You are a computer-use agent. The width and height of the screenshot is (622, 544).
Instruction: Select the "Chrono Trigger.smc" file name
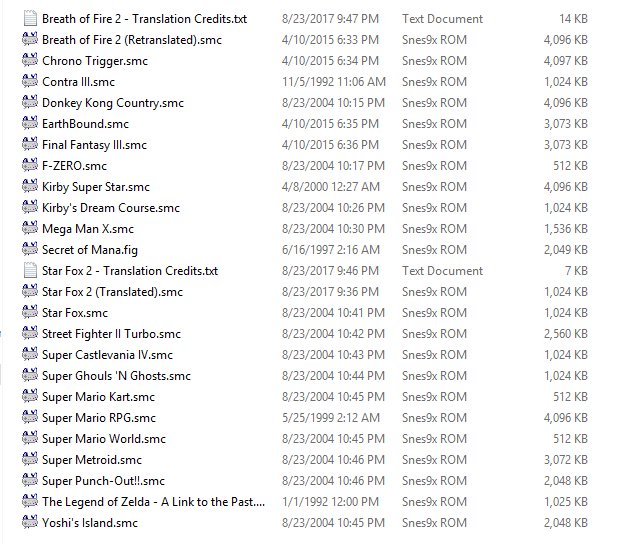click(x=95, y=61)
